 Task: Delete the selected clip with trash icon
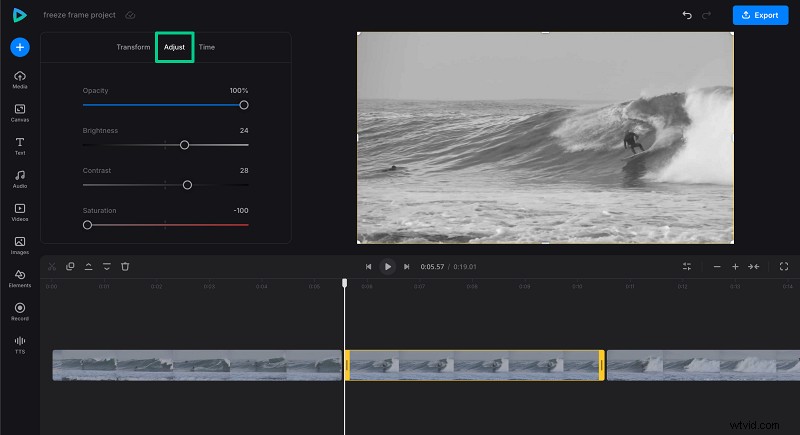pos(125,266)
